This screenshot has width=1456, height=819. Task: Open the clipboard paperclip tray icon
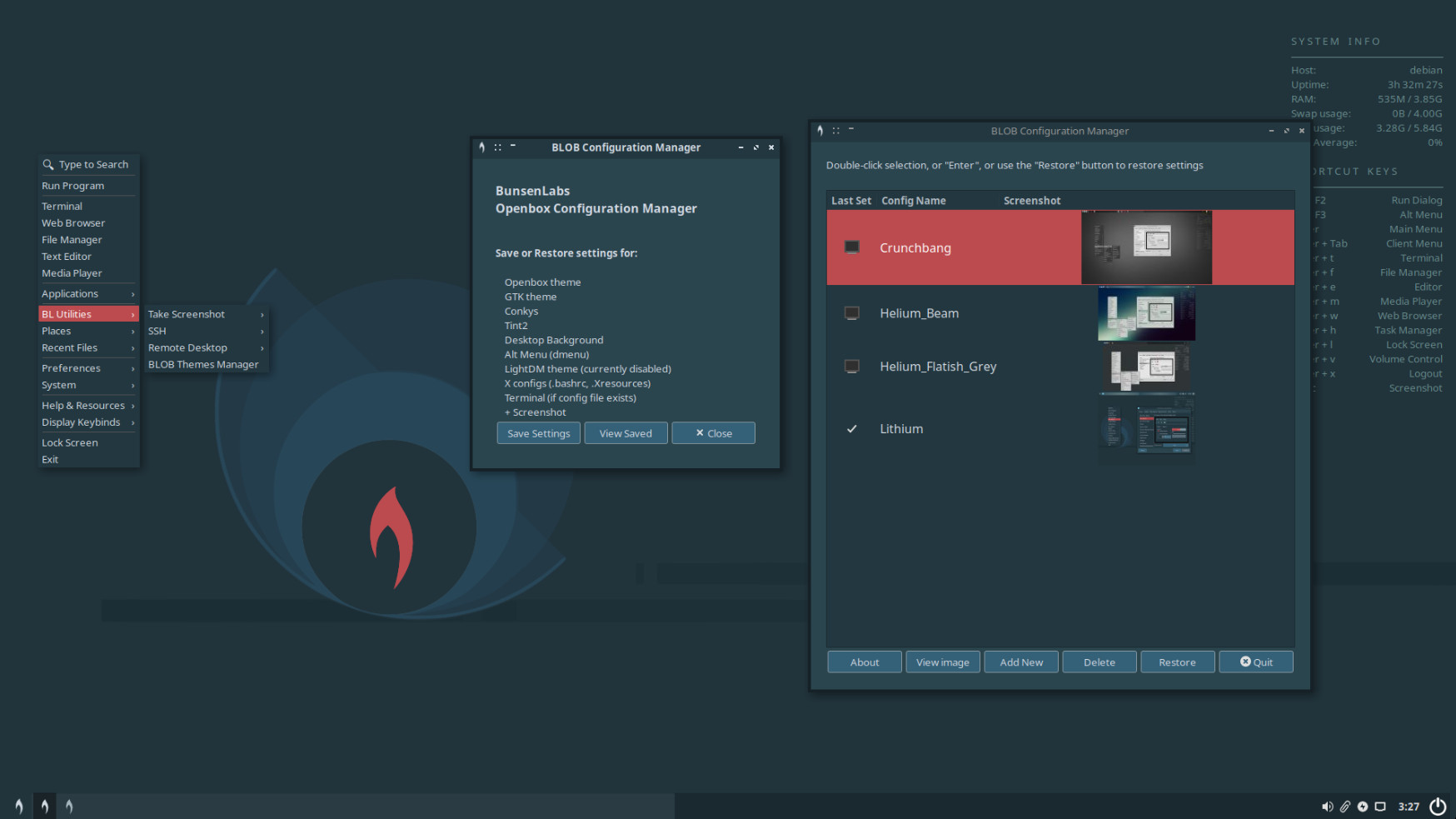[1344, 807]
